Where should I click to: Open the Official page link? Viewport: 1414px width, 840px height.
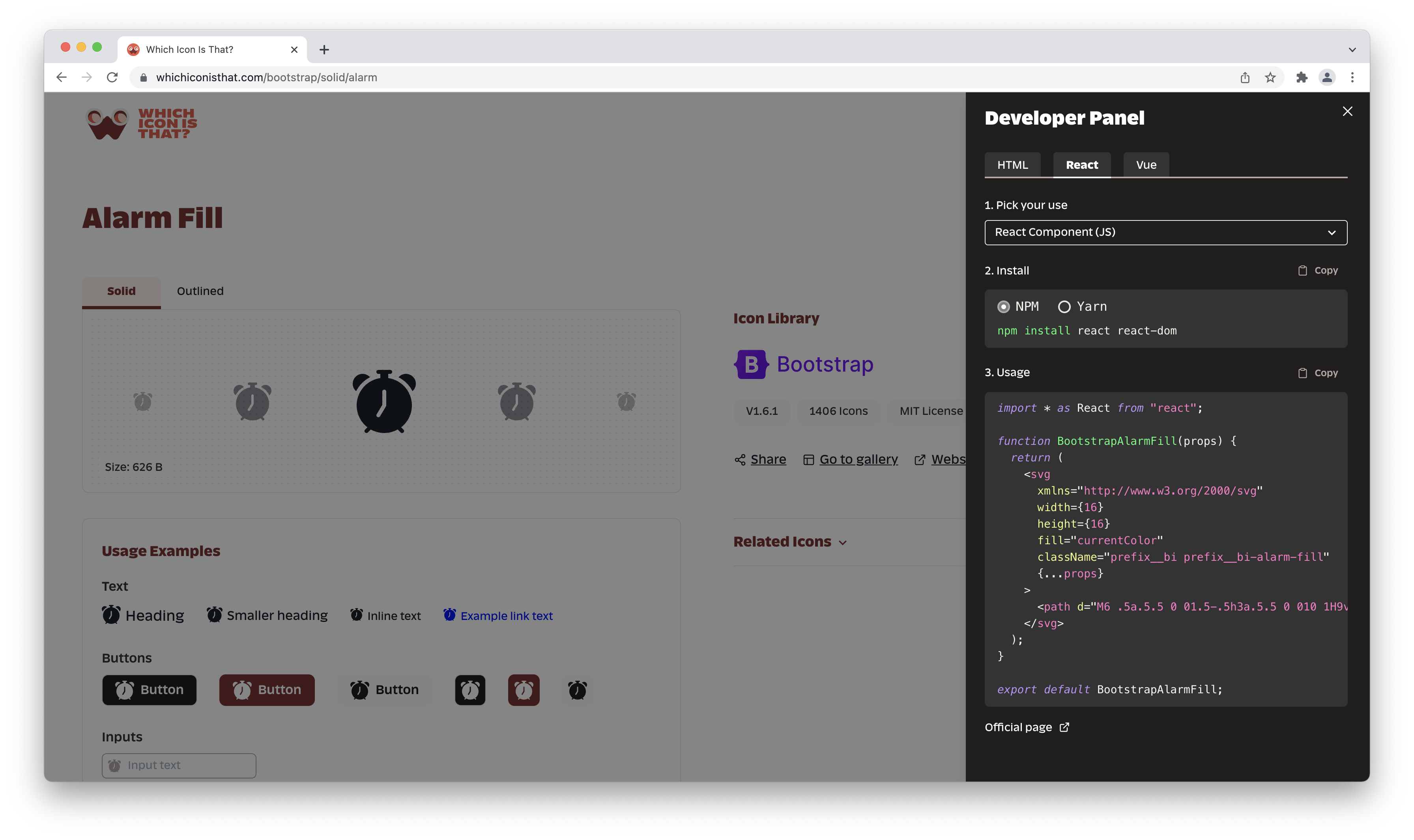click(1018, 727)
